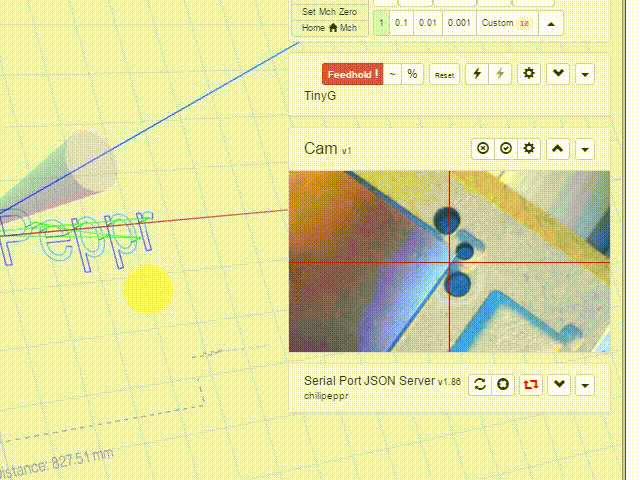The height and width of the screenshot is (480, 640).
Task: Open the TinyG caret dropdown menu
Action: coord(585,74)
